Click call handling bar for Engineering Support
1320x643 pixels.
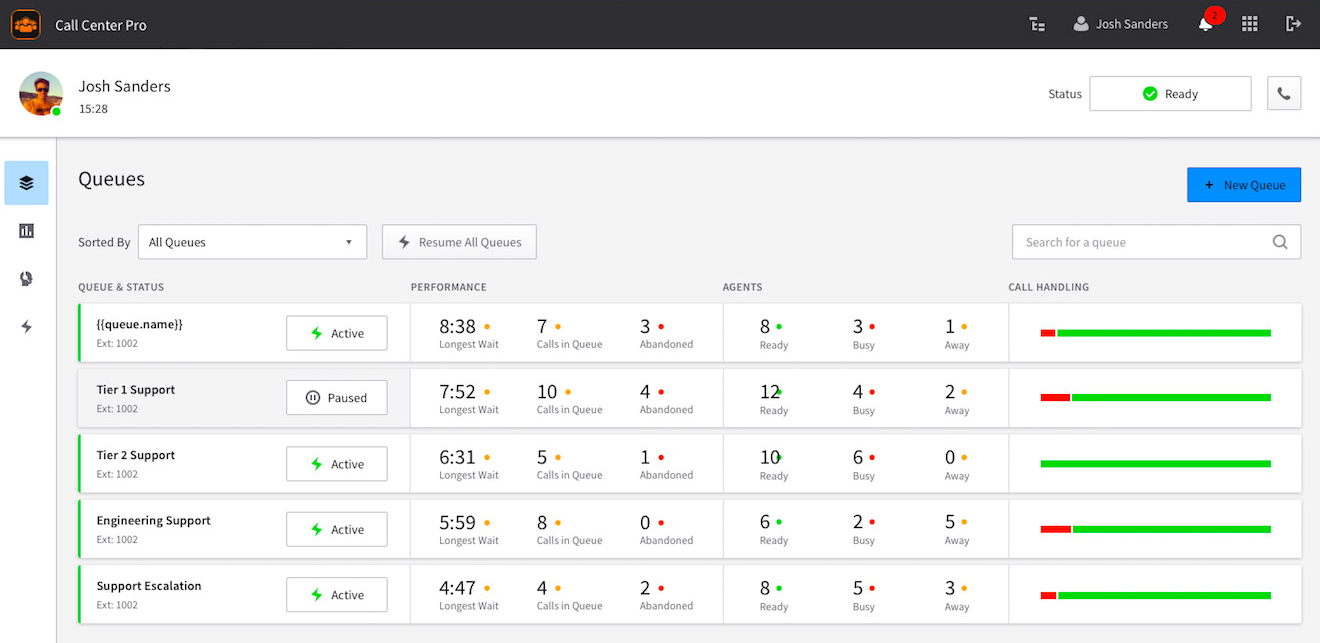[x=1156, y=529]
